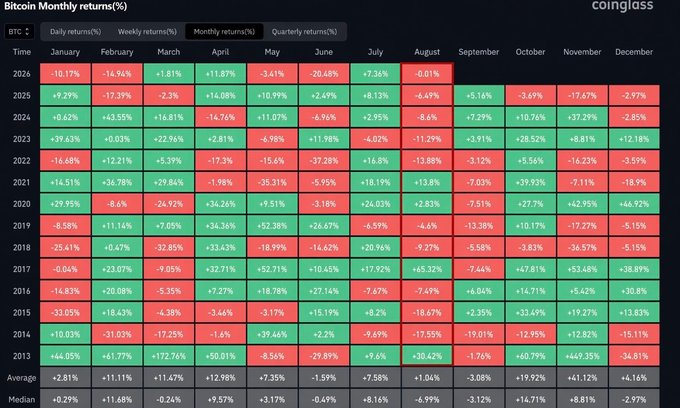
Task: Click 2022 August cell -13.88%
Action: coord(427,160)
